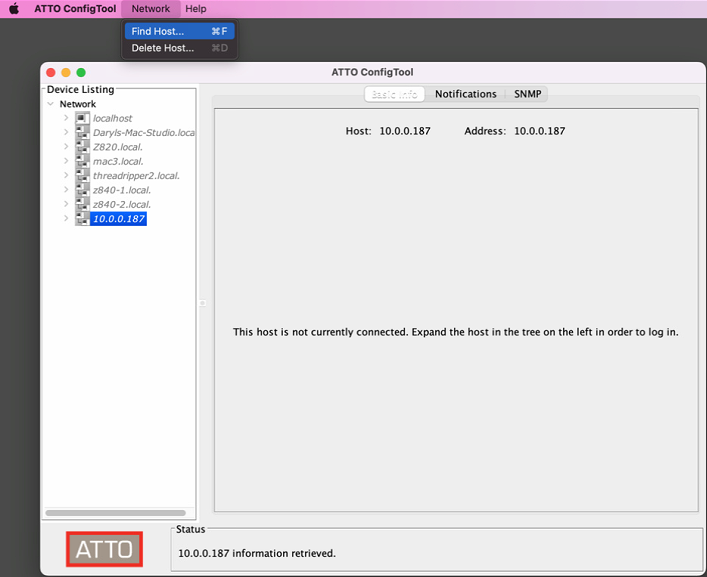Expand the z840-1.local. host node
The height and width of the screenshot is (577, 707).
click(x=66, y=190)
